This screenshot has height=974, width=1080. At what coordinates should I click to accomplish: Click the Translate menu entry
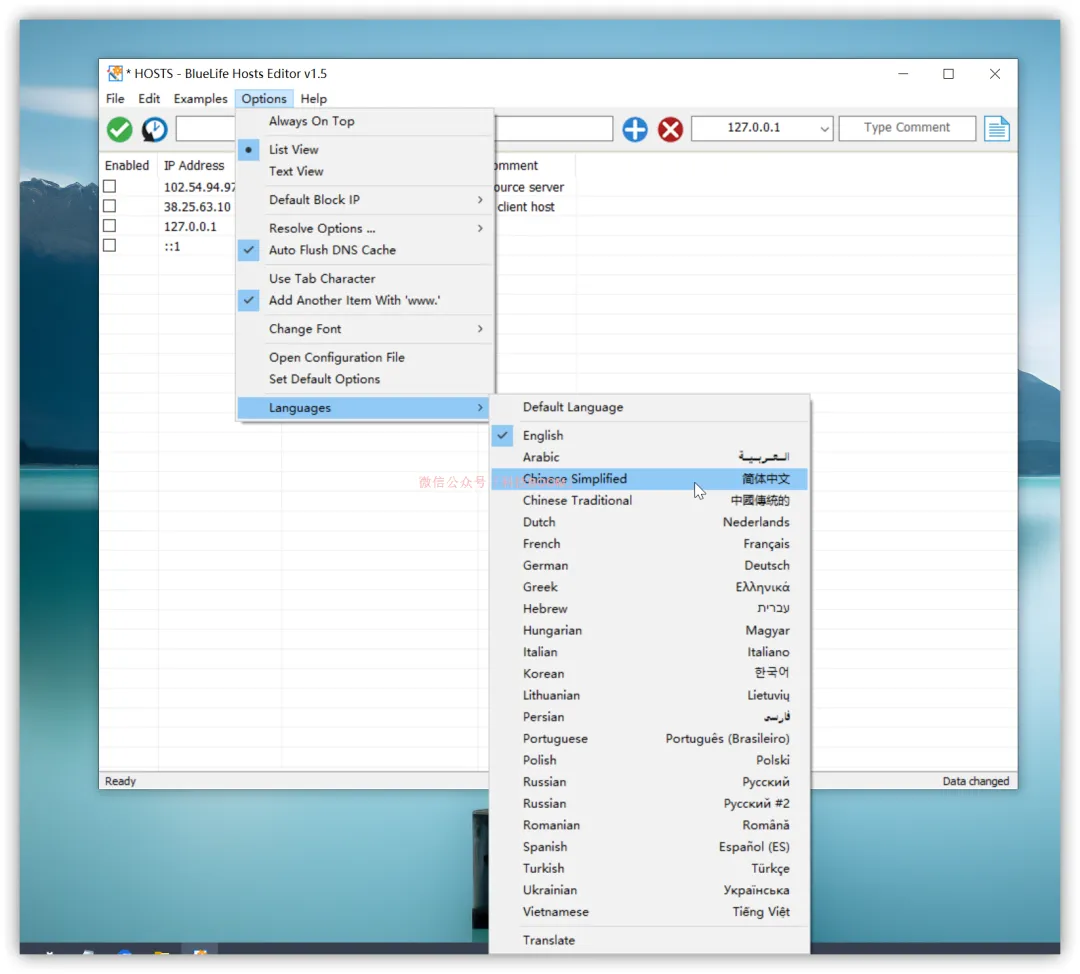tap(650, 940)
